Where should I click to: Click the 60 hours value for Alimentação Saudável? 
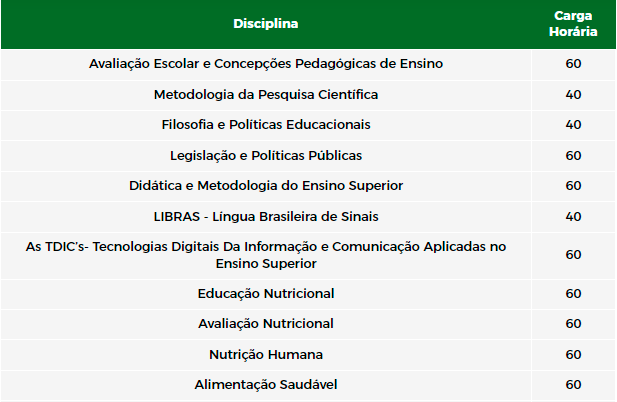(x=573, y=385)
